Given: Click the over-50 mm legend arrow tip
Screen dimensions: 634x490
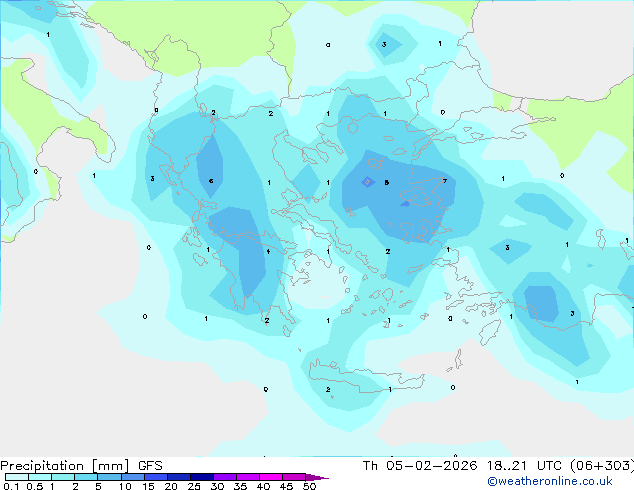Looking at the screenshot, I should coord(317,478).
